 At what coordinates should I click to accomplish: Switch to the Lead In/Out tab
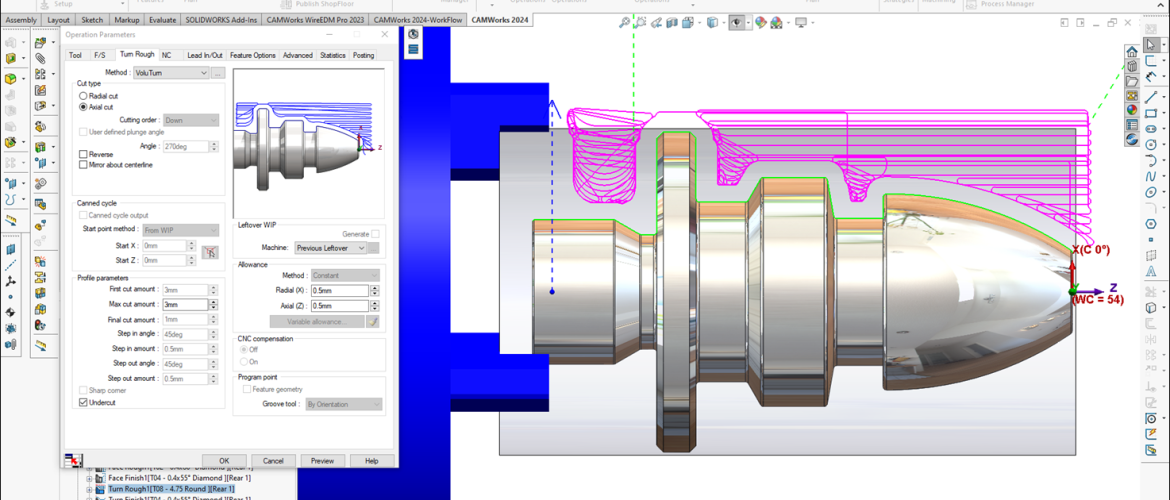(x=204, y=56)
